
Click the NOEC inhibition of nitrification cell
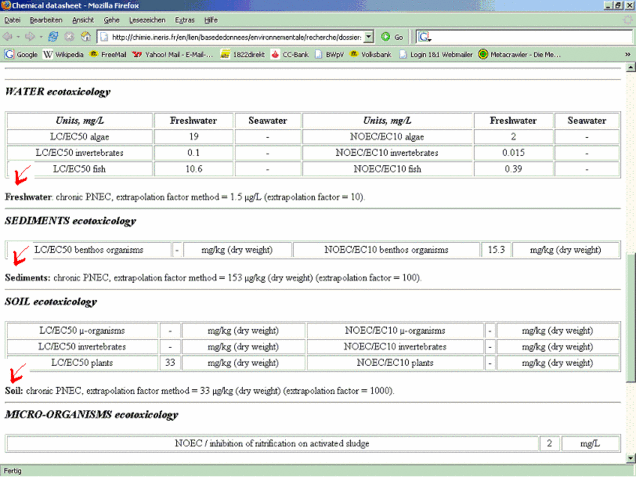coord(272,443)
